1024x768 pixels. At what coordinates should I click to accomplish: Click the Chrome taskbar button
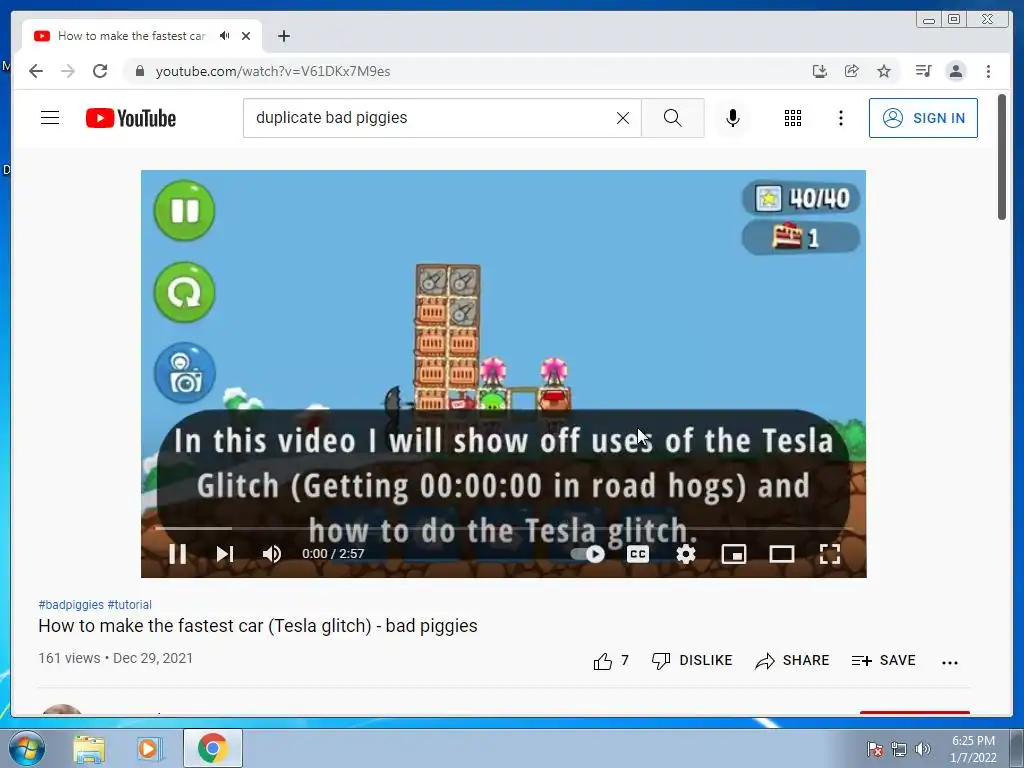click(x=212, y=748)
